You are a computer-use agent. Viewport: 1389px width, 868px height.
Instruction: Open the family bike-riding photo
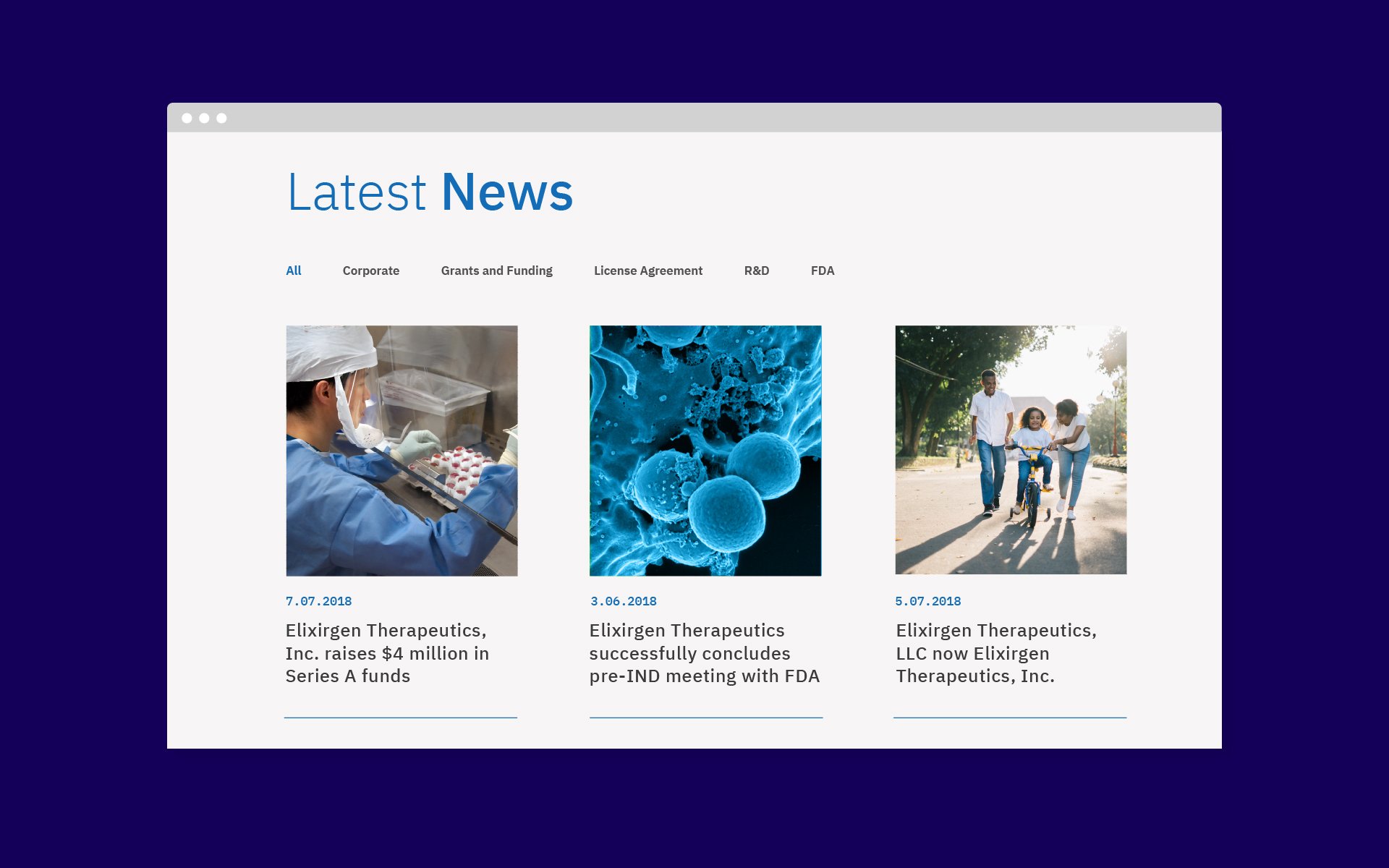pos(1011,450)
